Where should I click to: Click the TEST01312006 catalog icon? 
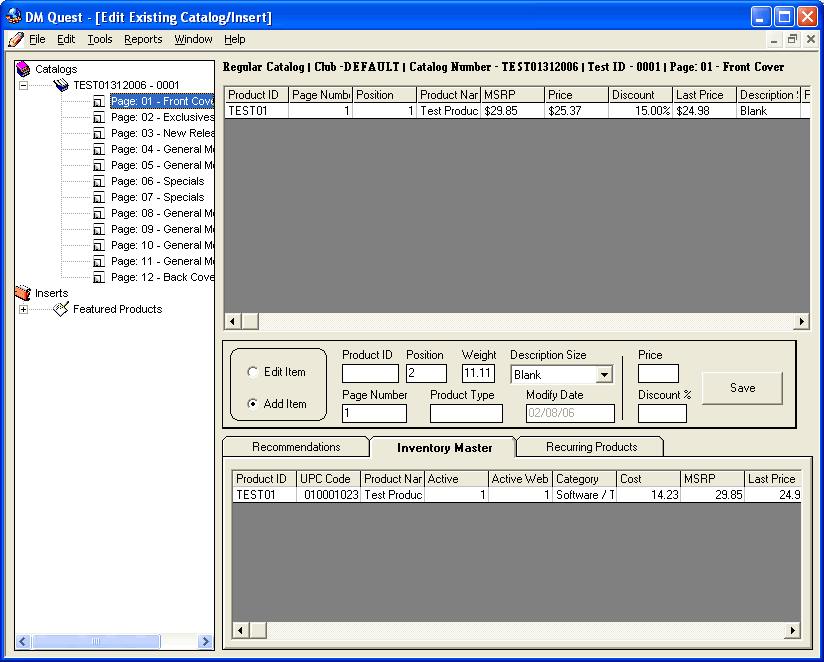pyautogui.click(x=61, y=85)
